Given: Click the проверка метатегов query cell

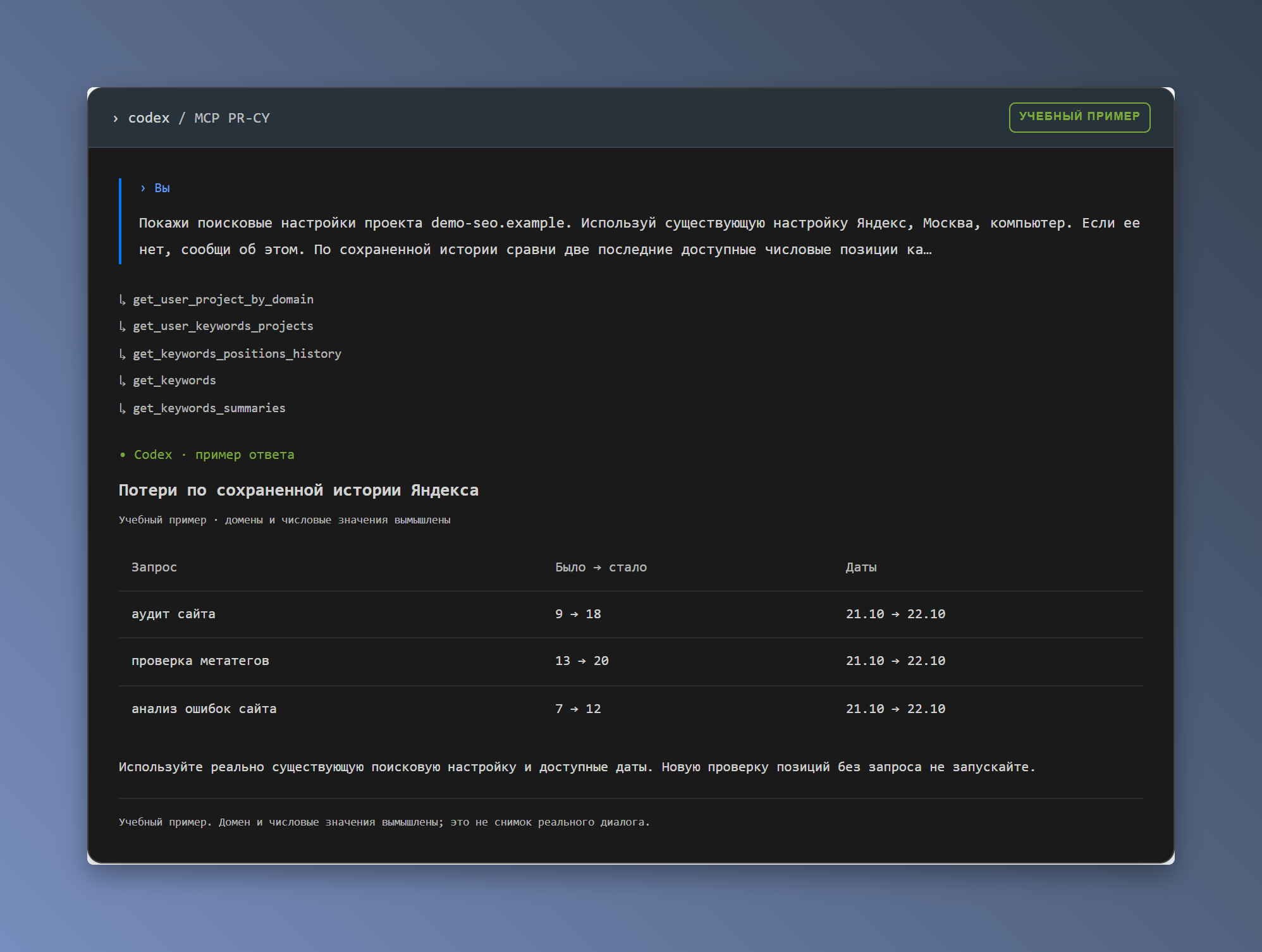Looking at the screenshot, I should click(x=200, y=661).
